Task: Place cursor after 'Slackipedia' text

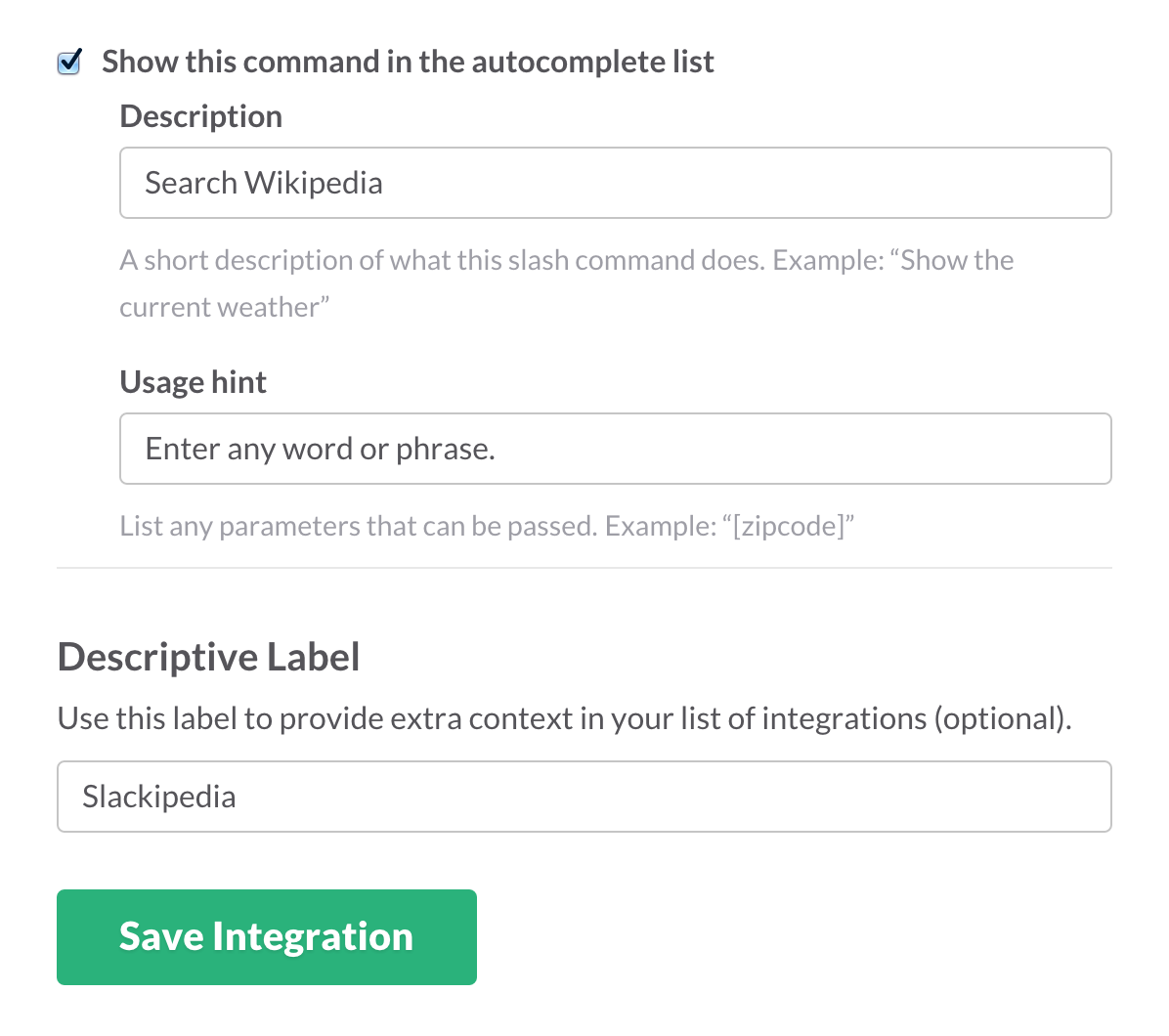Action: [238, 796]
